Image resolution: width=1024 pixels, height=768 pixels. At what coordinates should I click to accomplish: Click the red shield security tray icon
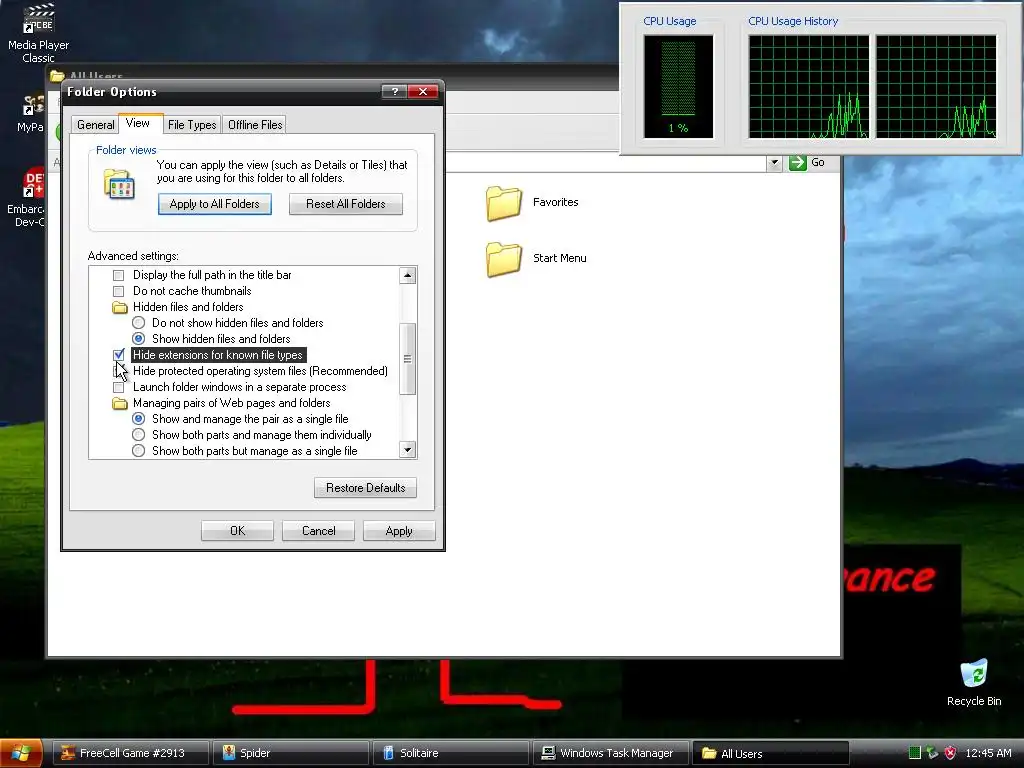coord(950,753)
